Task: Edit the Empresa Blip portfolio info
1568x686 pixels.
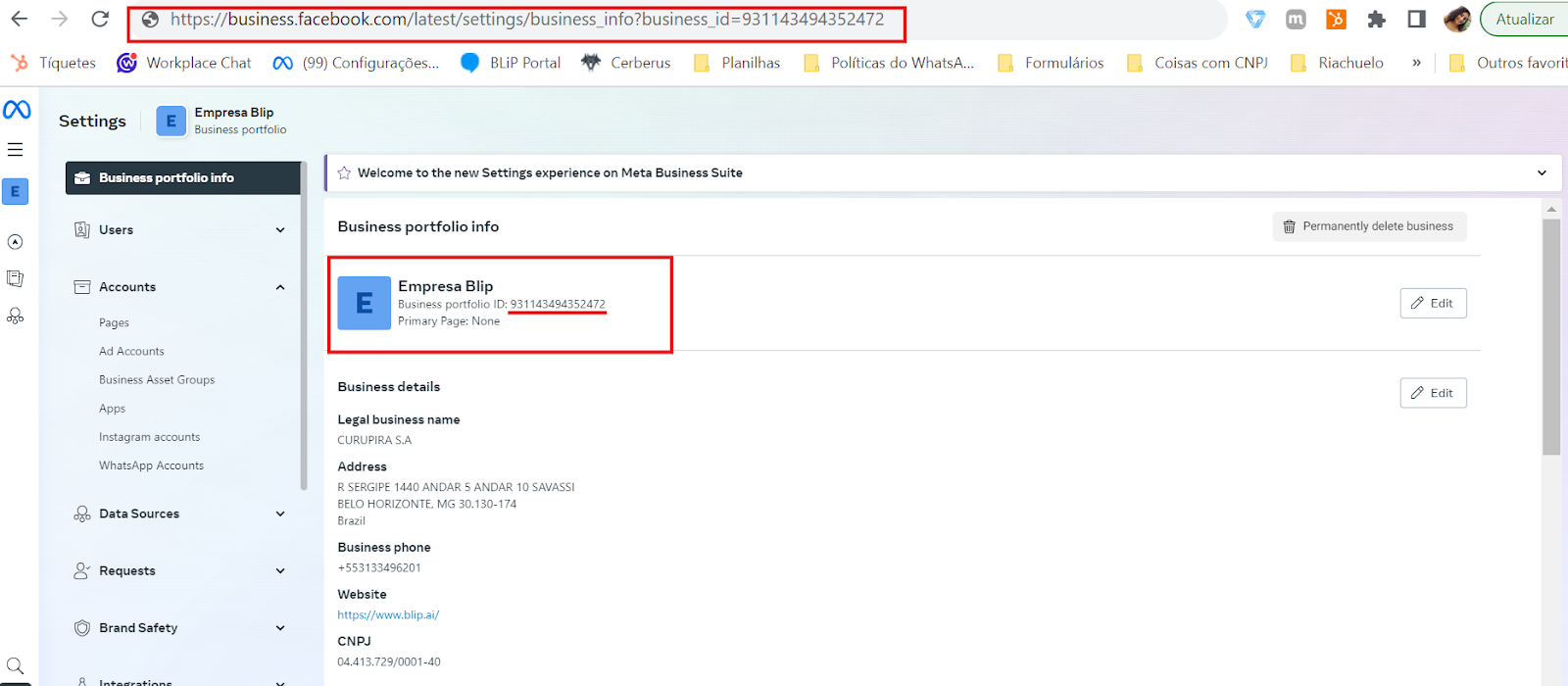Action: (x=1433, y=303)
